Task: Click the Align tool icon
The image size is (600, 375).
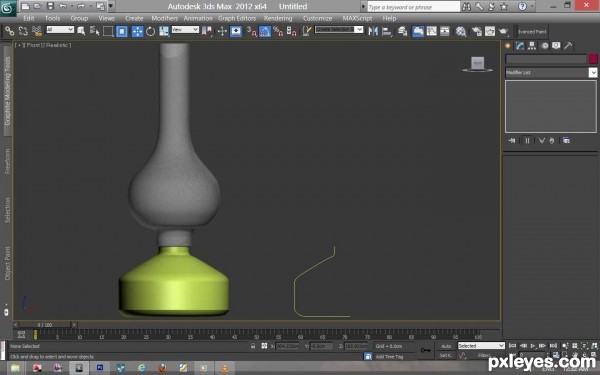Action: (387, 31)
